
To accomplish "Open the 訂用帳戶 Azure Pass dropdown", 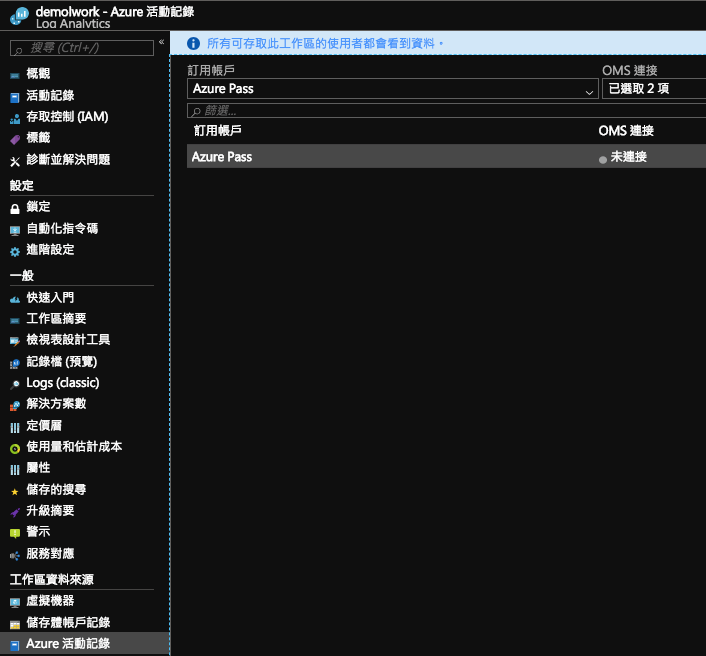I will (x=393, y=89).
